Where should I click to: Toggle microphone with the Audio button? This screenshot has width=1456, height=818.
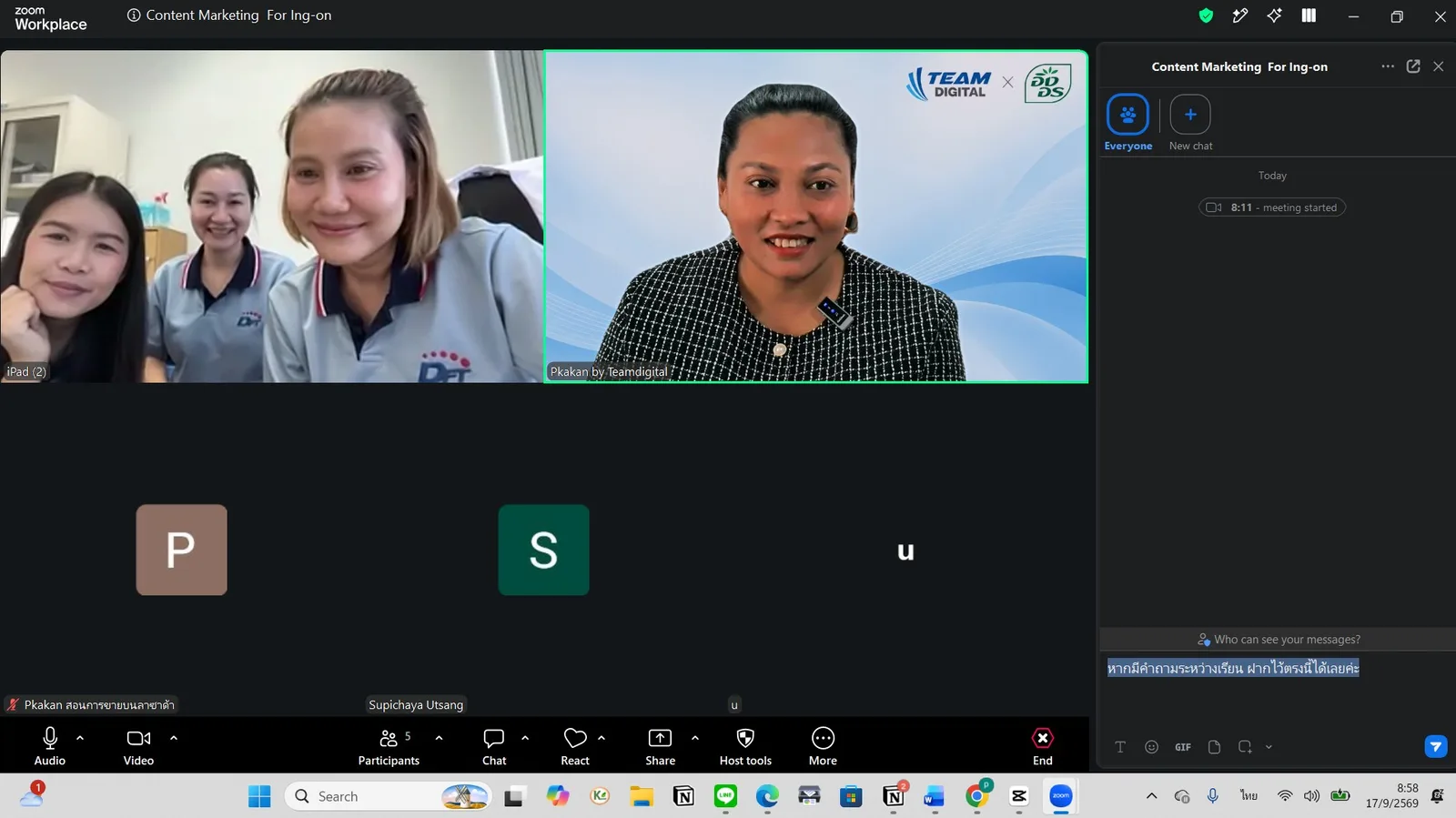tap(50, 747)
